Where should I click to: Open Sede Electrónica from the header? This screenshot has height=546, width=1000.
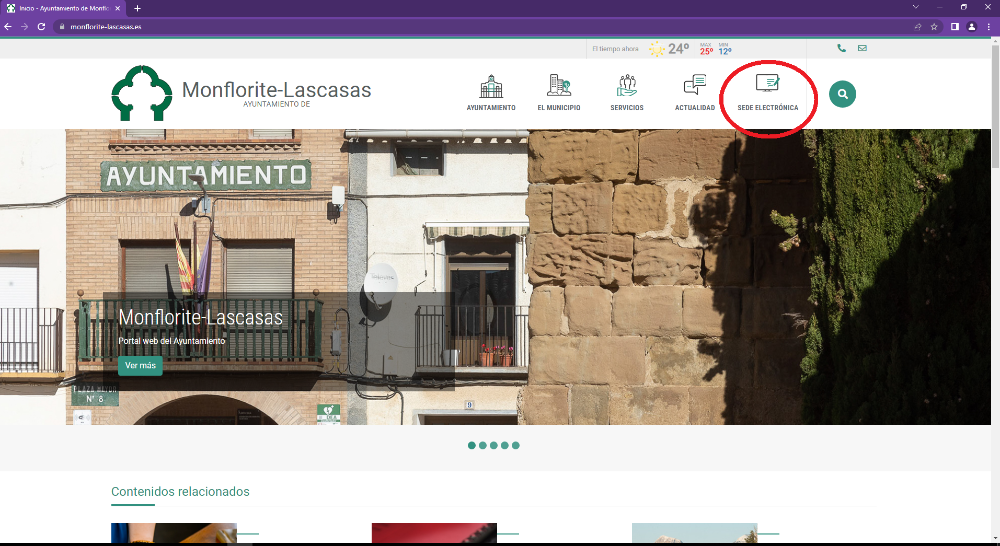[x=767, y=87]
